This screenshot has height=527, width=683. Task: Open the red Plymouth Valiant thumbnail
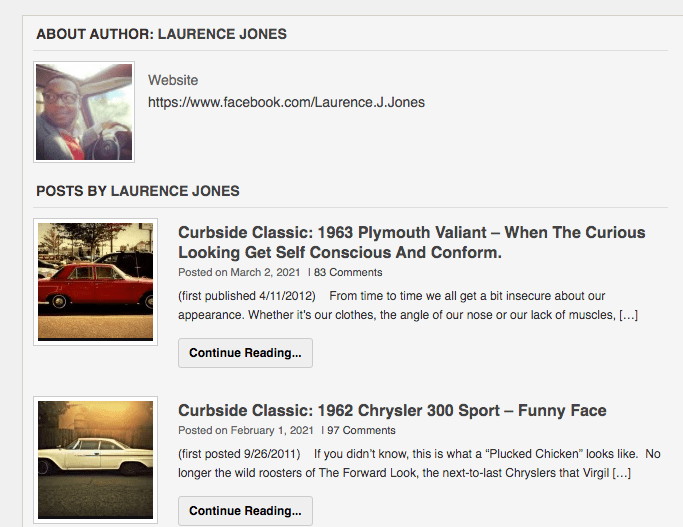tap(95, 282)
